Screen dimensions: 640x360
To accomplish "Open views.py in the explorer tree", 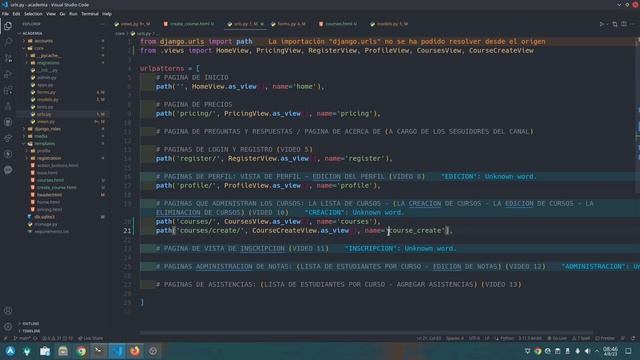I will [x=46, y=122].
